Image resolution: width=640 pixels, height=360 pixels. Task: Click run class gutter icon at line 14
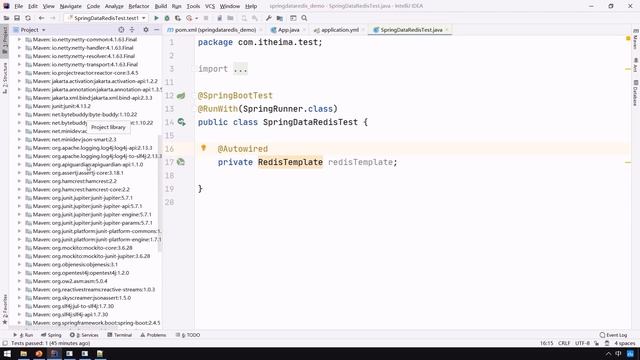coord(181,122)
